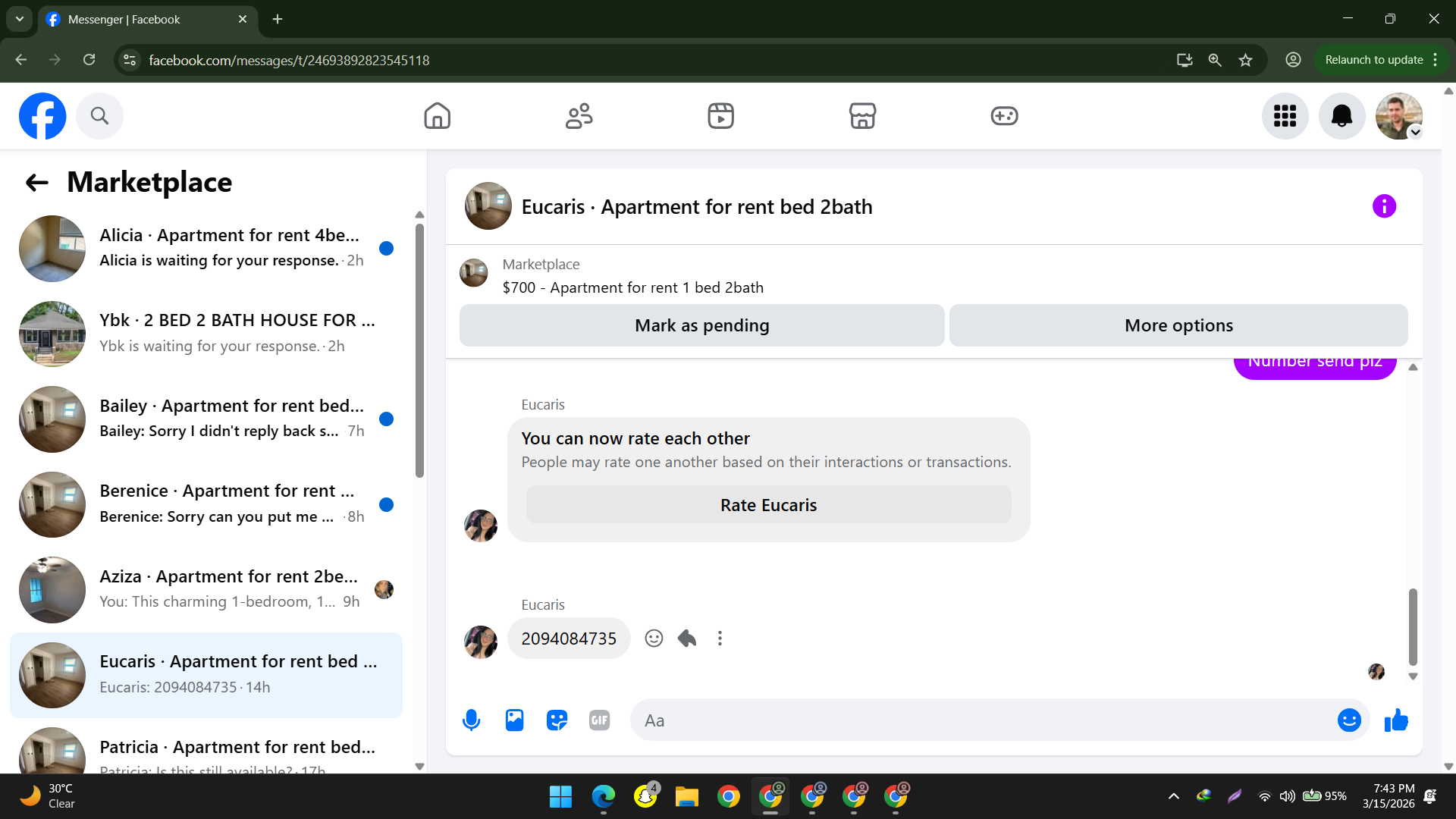
Task: Open the nine-dot Menu grid
Action: tap(1285, 116)
